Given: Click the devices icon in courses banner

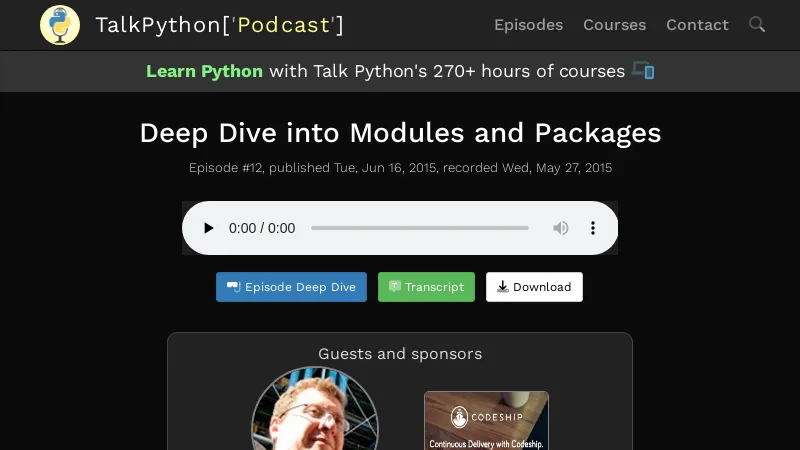Looking at the screenshot, I should click(x=643, y=70).
